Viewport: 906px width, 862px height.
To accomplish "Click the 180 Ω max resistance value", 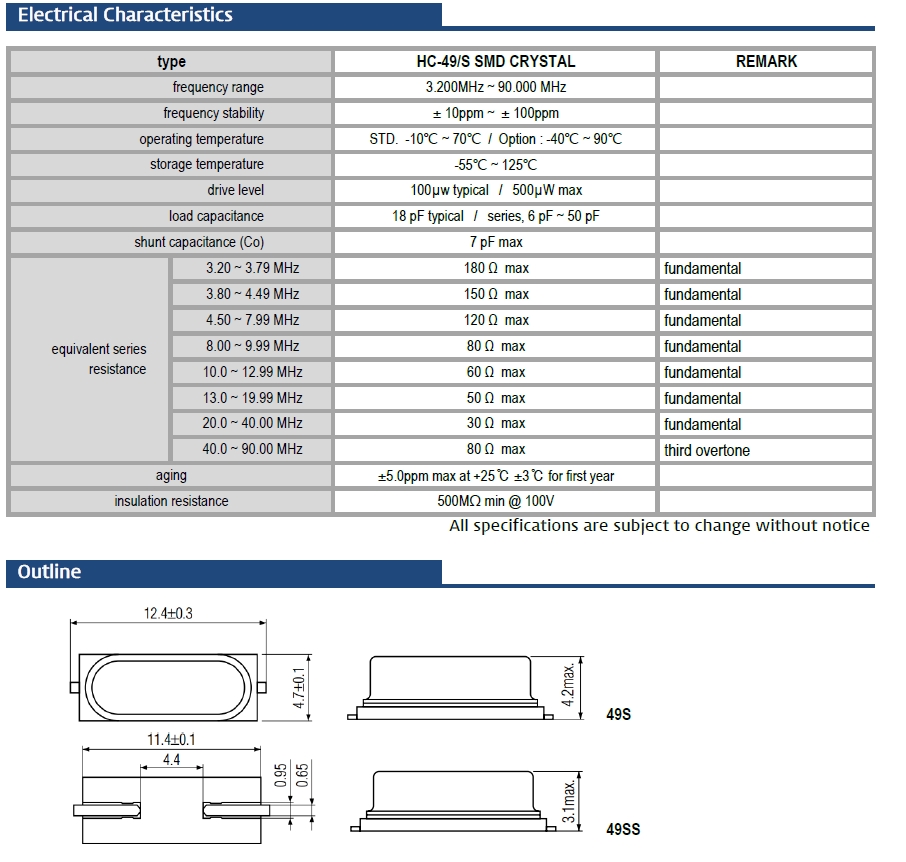I will click(x=495, y=268).
